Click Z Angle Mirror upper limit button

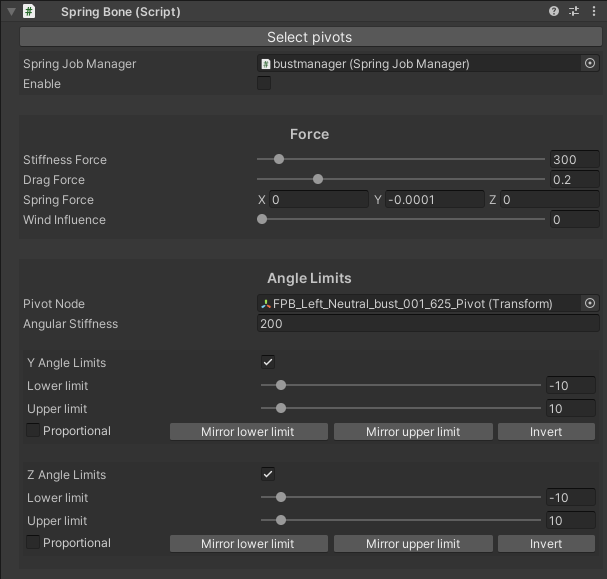click(x=413, y=543)
